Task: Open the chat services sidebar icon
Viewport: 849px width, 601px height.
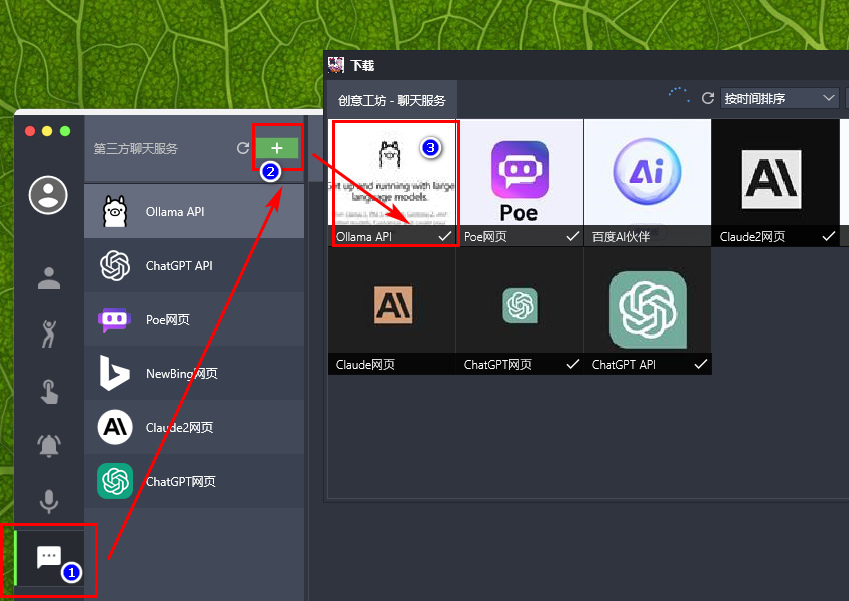Action: pyautogui.click(x=49, y=557)
